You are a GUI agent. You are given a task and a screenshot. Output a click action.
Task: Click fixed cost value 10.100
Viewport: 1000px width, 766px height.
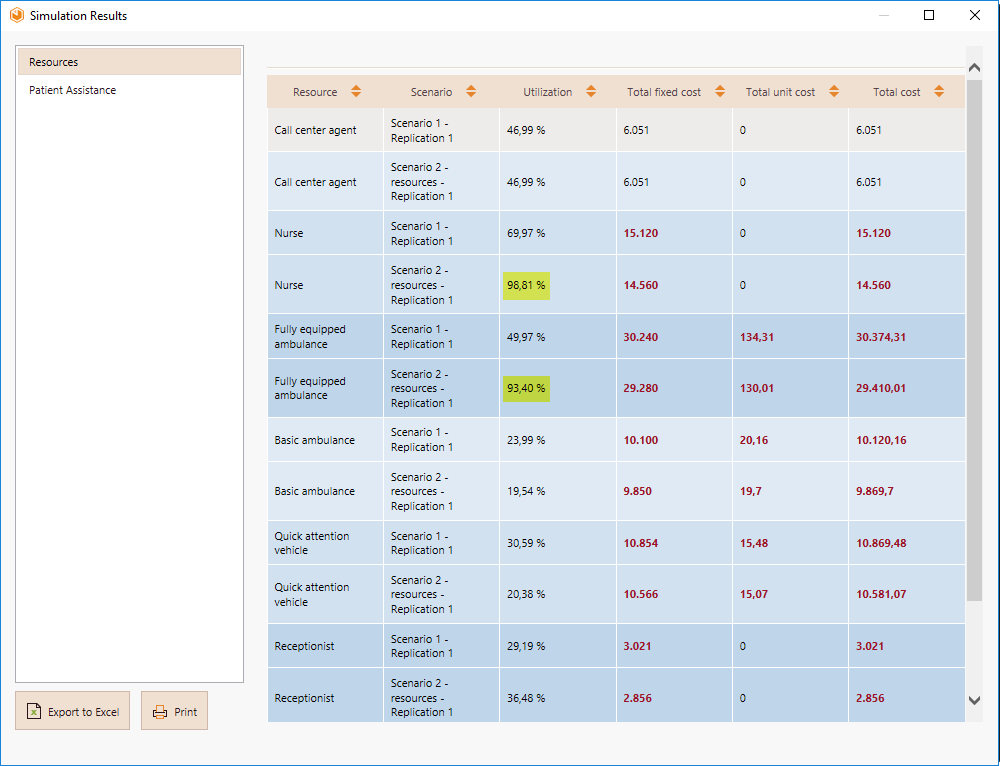pos(641,440)
